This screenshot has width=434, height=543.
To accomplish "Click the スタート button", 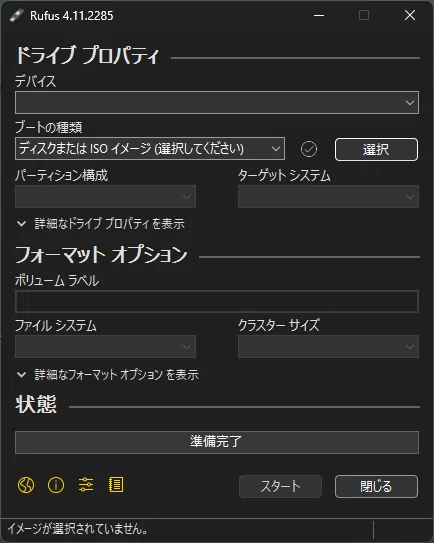I will (x=280, y=487).
